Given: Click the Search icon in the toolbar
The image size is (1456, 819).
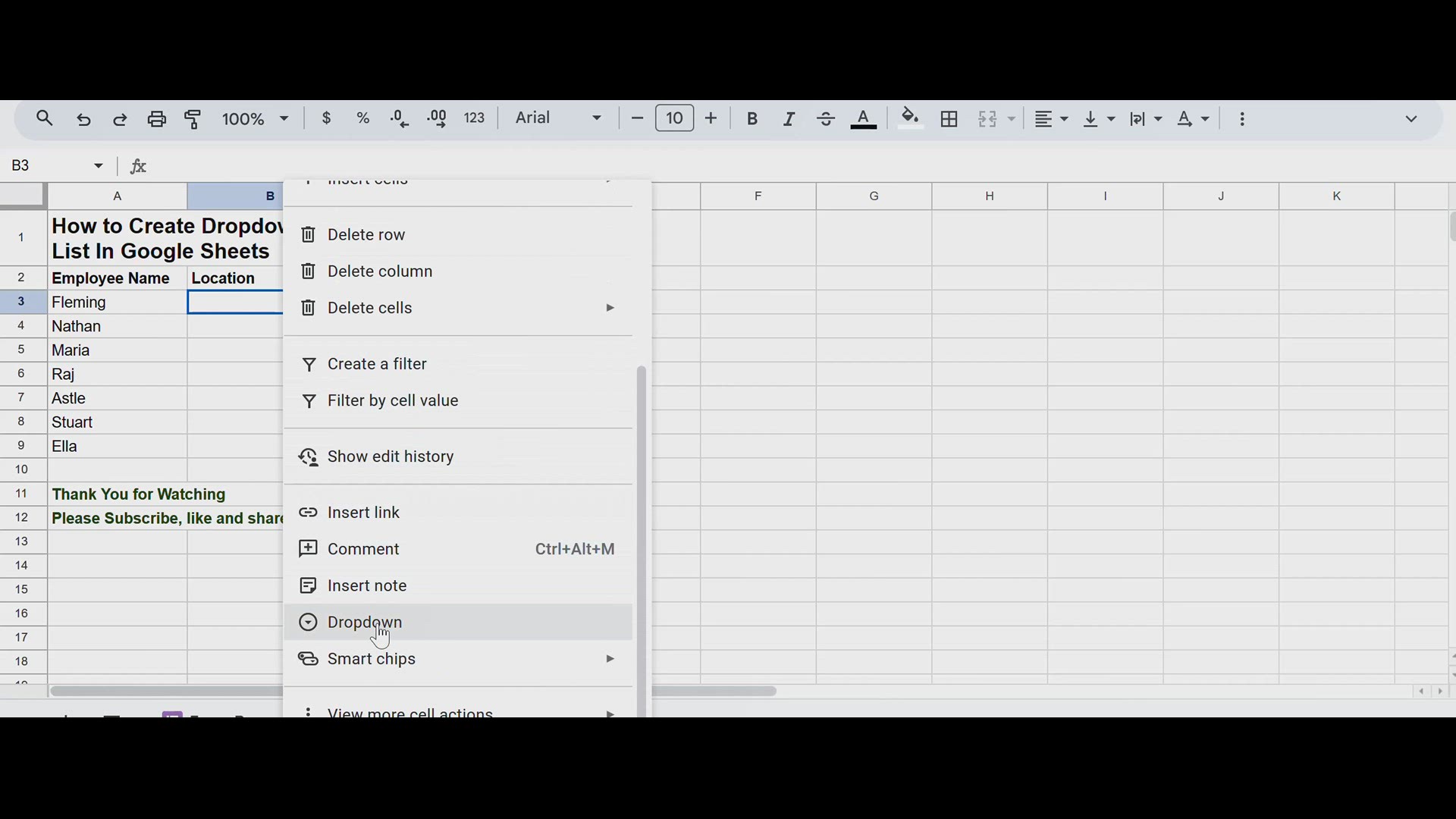Looking at the screenshot, I should tap(44, 119).
